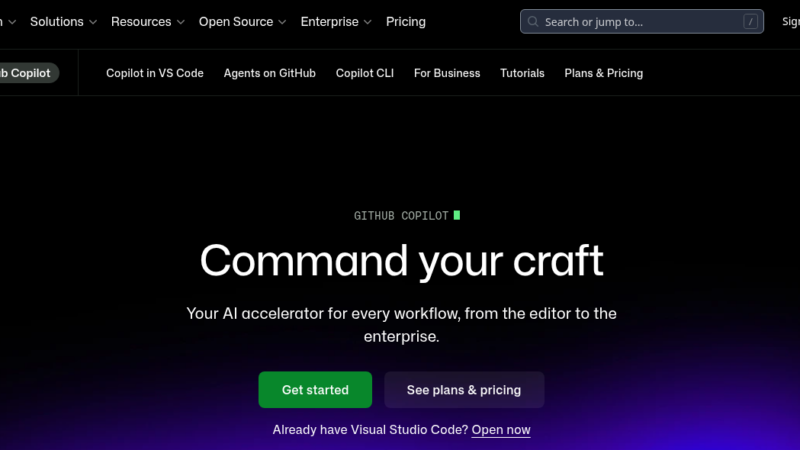Screen dimensions: 800x450
Task: Click the slash shortcut key icon
Action: pyautogui.click(x=751, y=21)
